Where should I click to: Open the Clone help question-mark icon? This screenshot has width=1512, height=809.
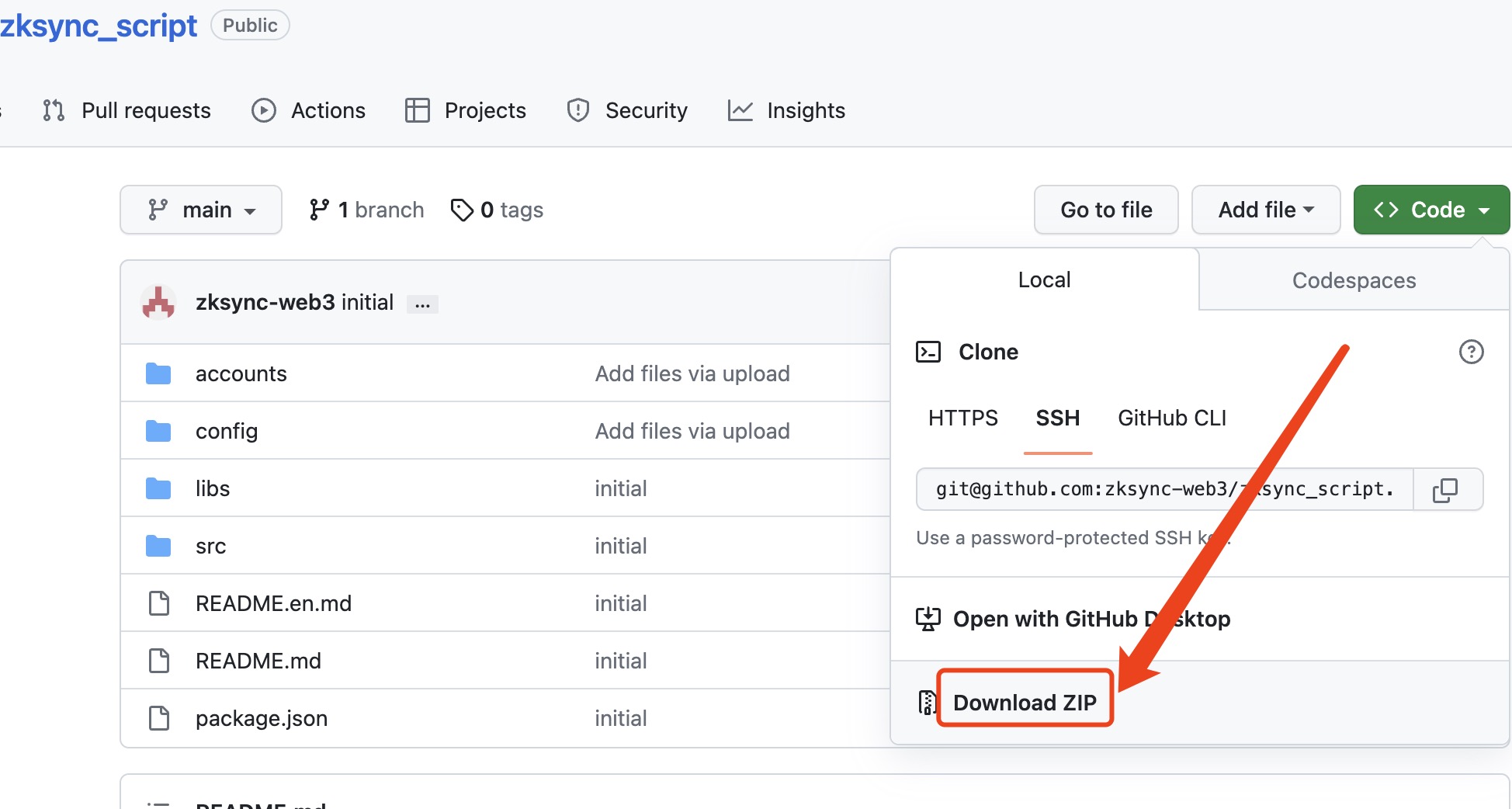pos(1471,352)
